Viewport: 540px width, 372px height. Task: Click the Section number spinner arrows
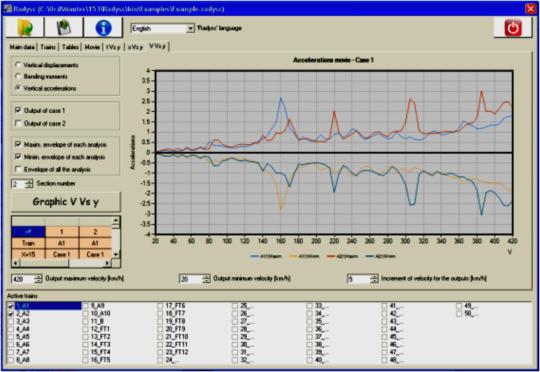(29, 184)
